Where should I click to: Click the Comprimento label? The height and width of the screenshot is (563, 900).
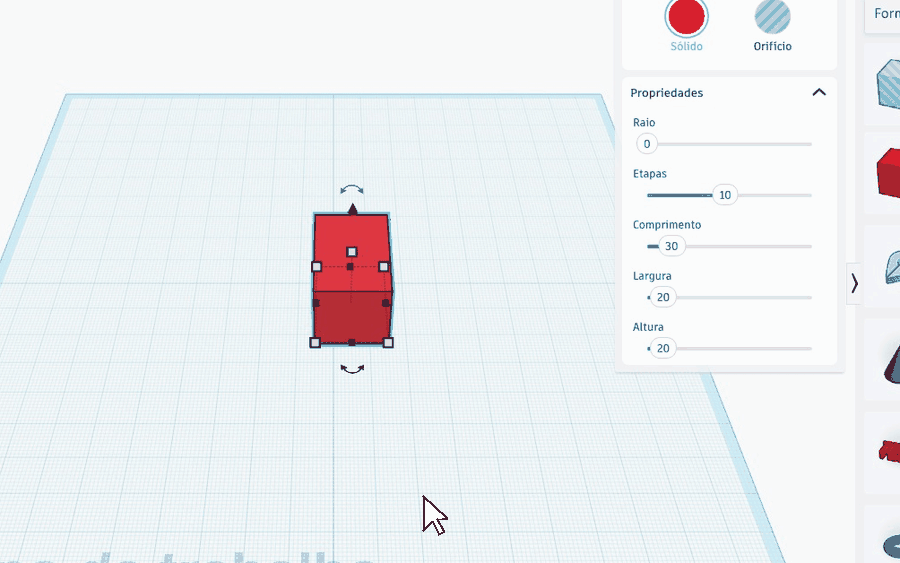(667, 225)
